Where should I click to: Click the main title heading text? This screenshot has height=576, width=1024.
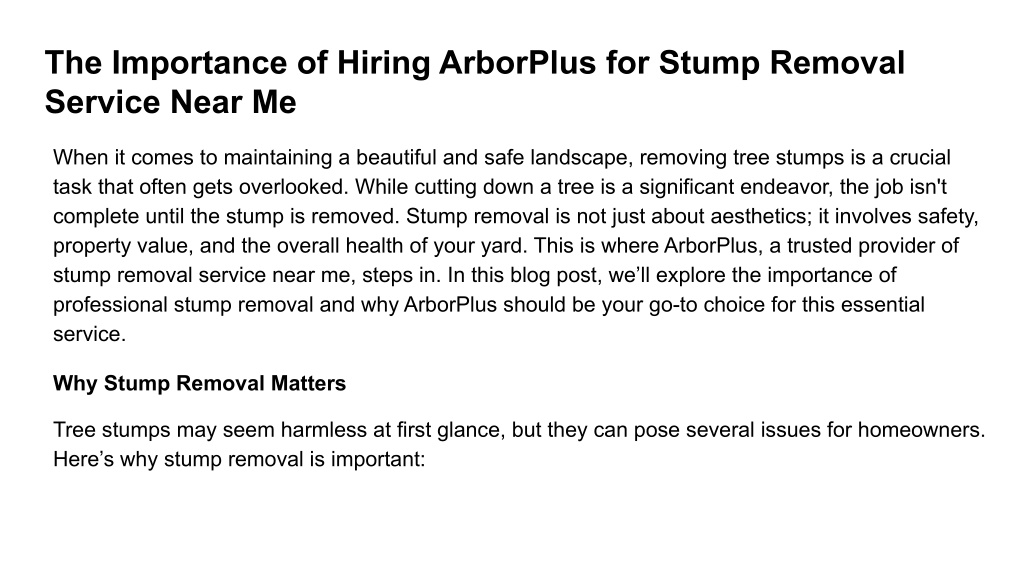[475, 82]
